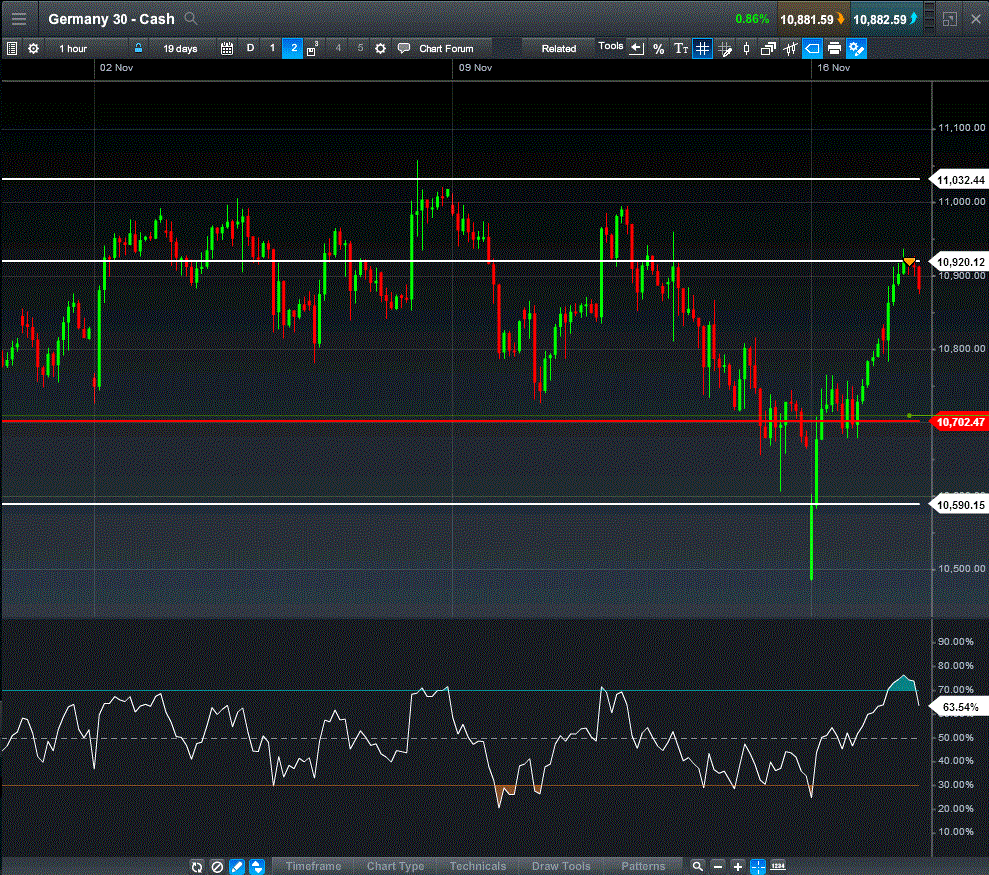989x875 pixels.
Task: Select the D default layout
Action: [250, 48]
